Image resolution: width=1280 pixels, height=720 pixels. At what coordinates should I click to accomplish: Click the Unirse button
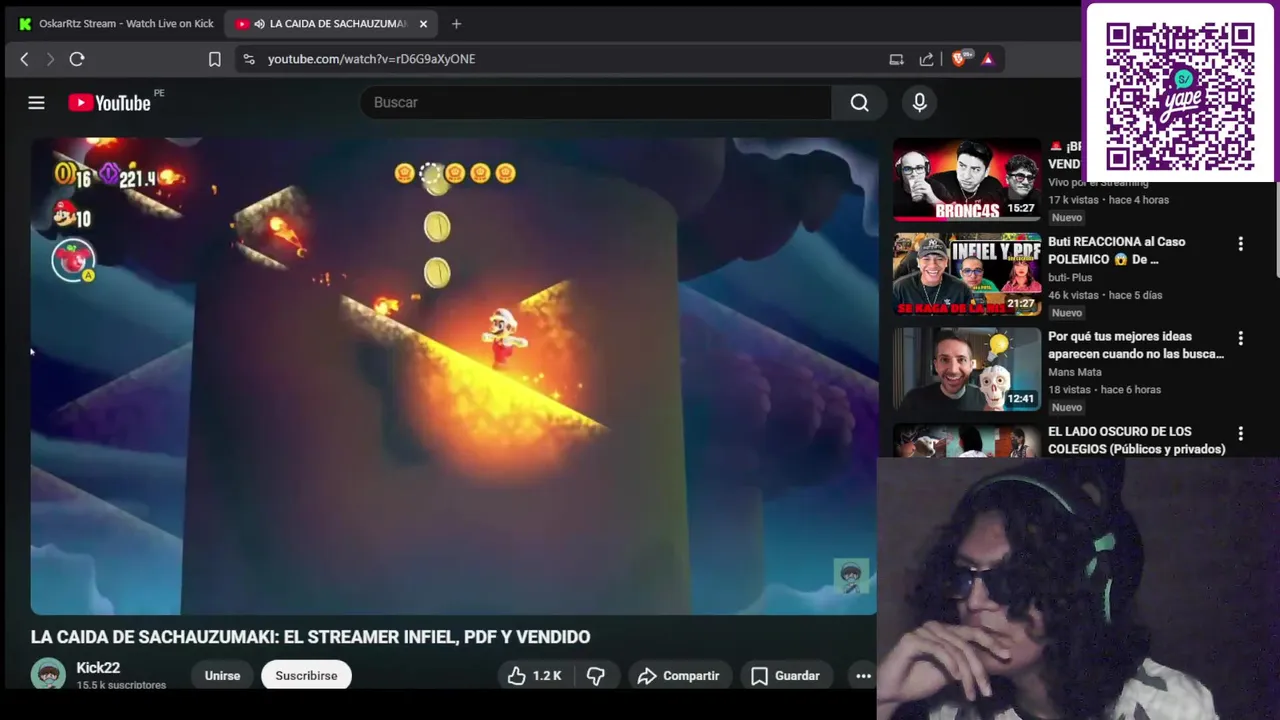(222, 675)
